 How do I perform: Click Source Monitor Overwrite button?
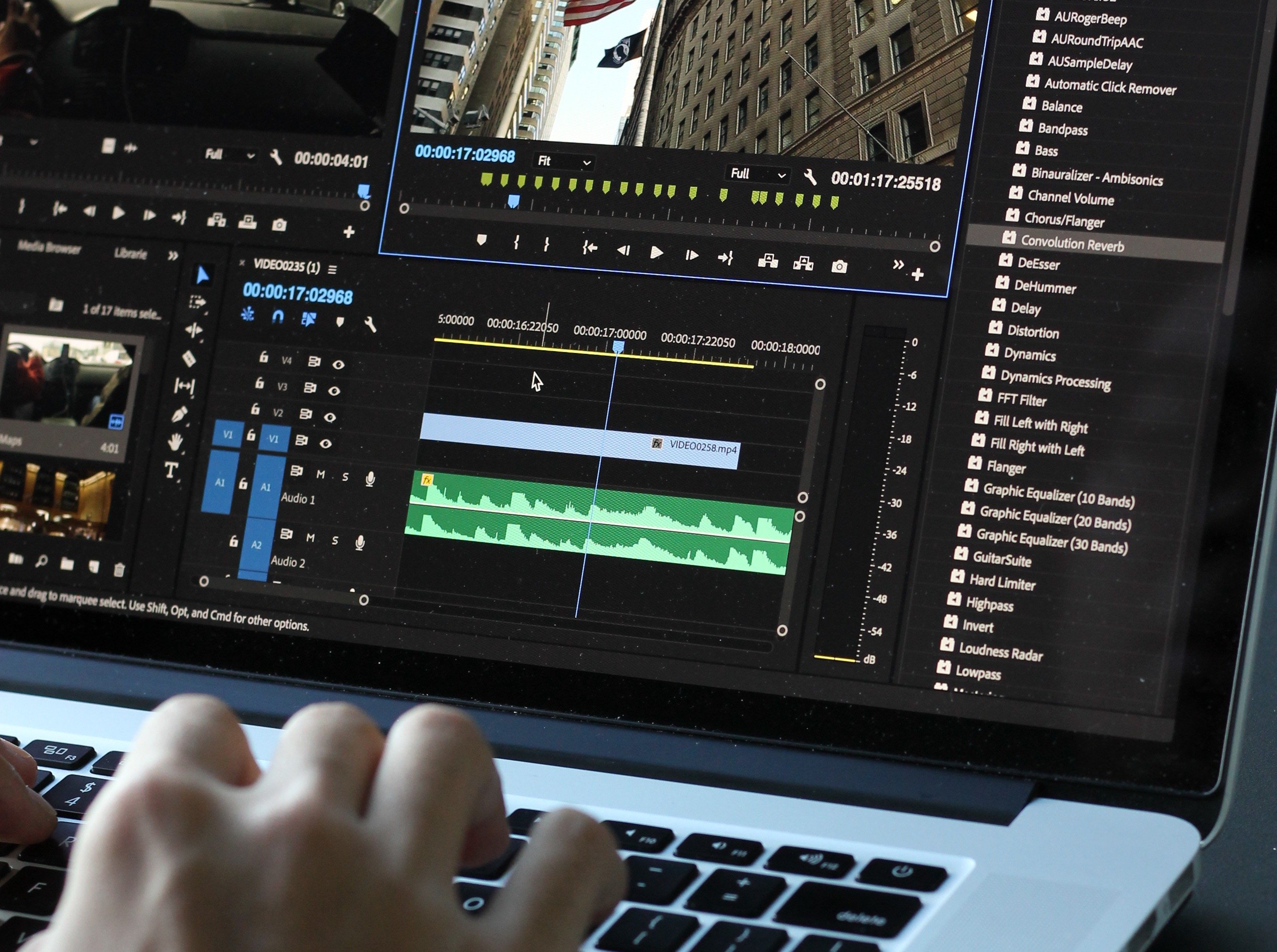click(248, 221)
